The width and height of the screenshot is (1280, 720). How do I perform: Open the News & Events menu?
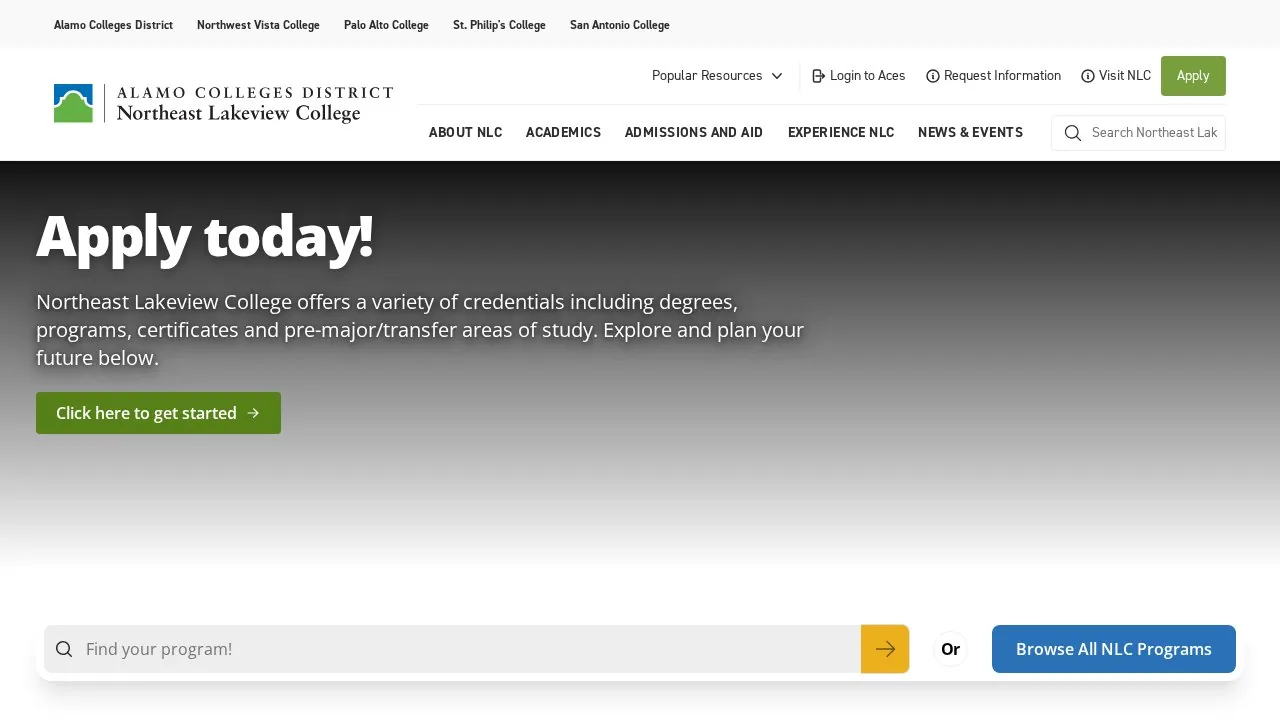pos(970,133)
